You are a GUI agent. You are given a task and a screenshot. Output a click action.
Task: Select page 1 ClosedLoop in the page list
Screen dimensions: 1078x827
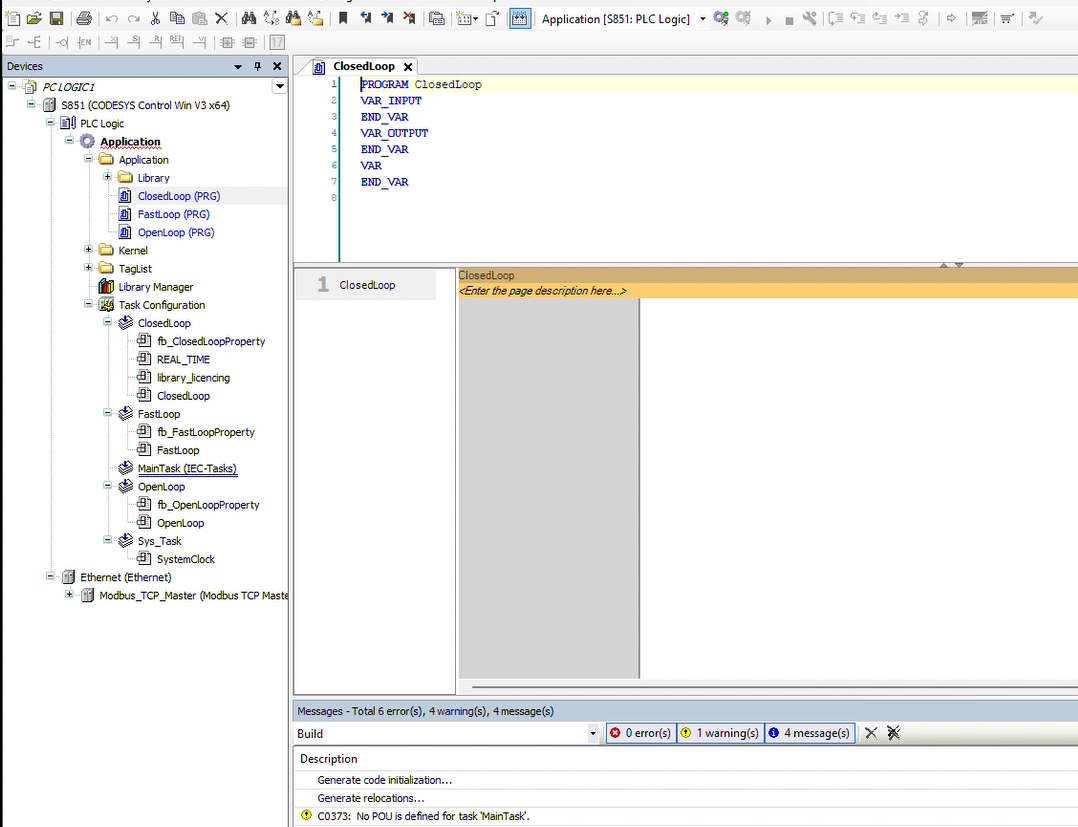(x=366, y=285)
